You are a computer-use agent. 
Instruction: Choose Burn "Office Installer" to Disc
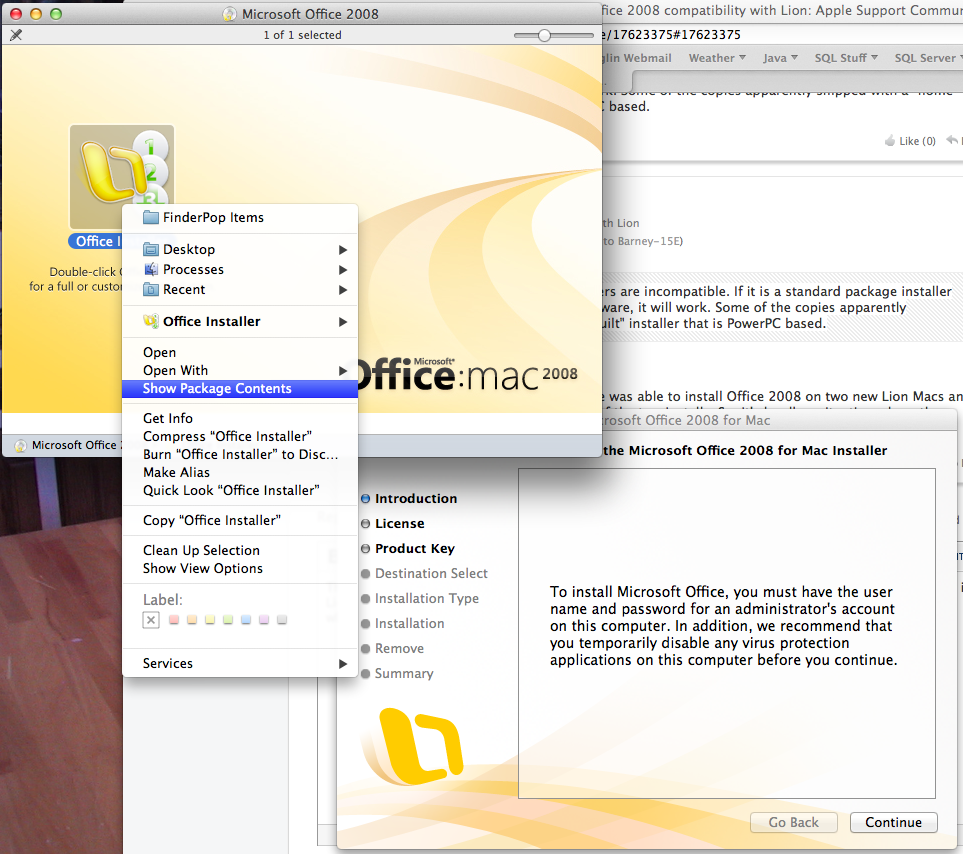click(x=240, y=454)
